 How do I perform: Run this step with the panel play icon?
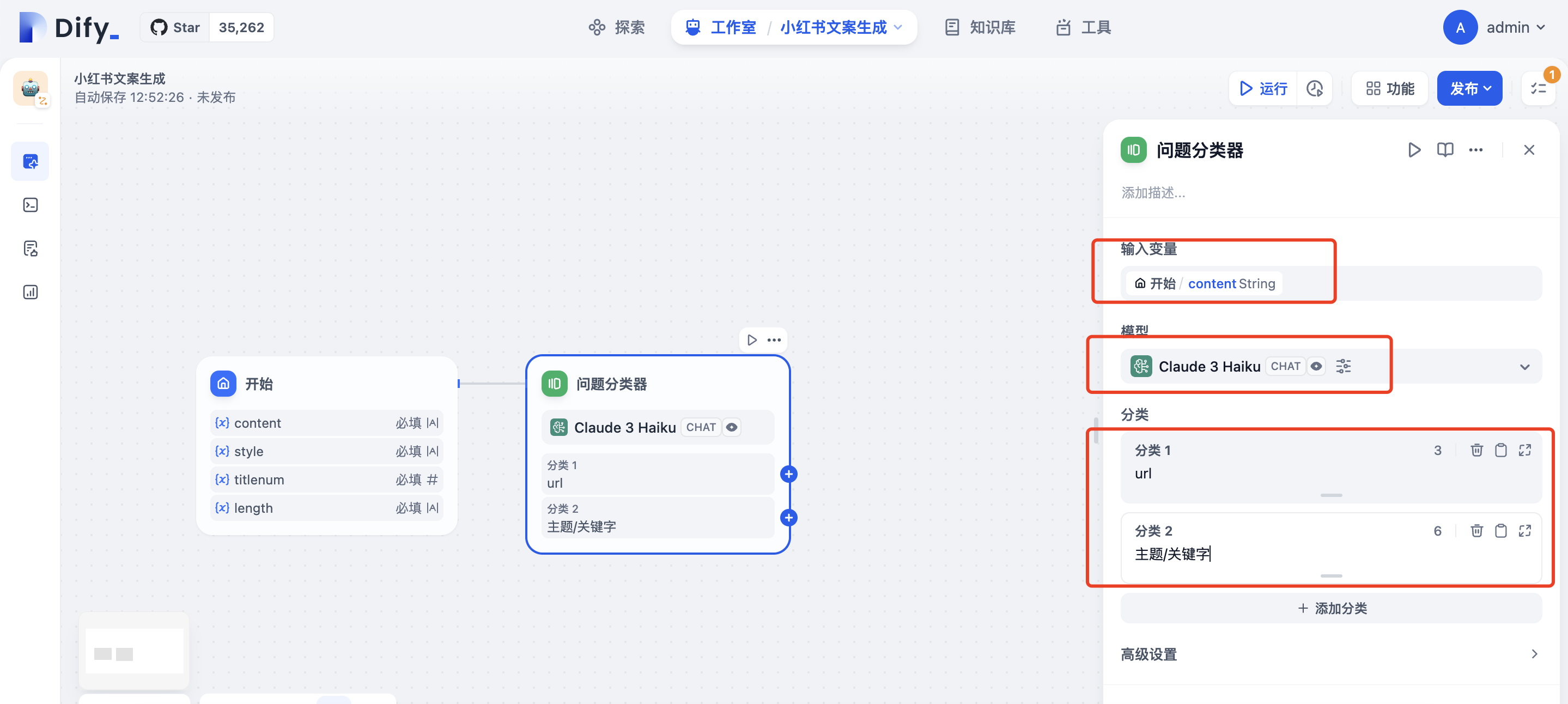pos(1414,150)
